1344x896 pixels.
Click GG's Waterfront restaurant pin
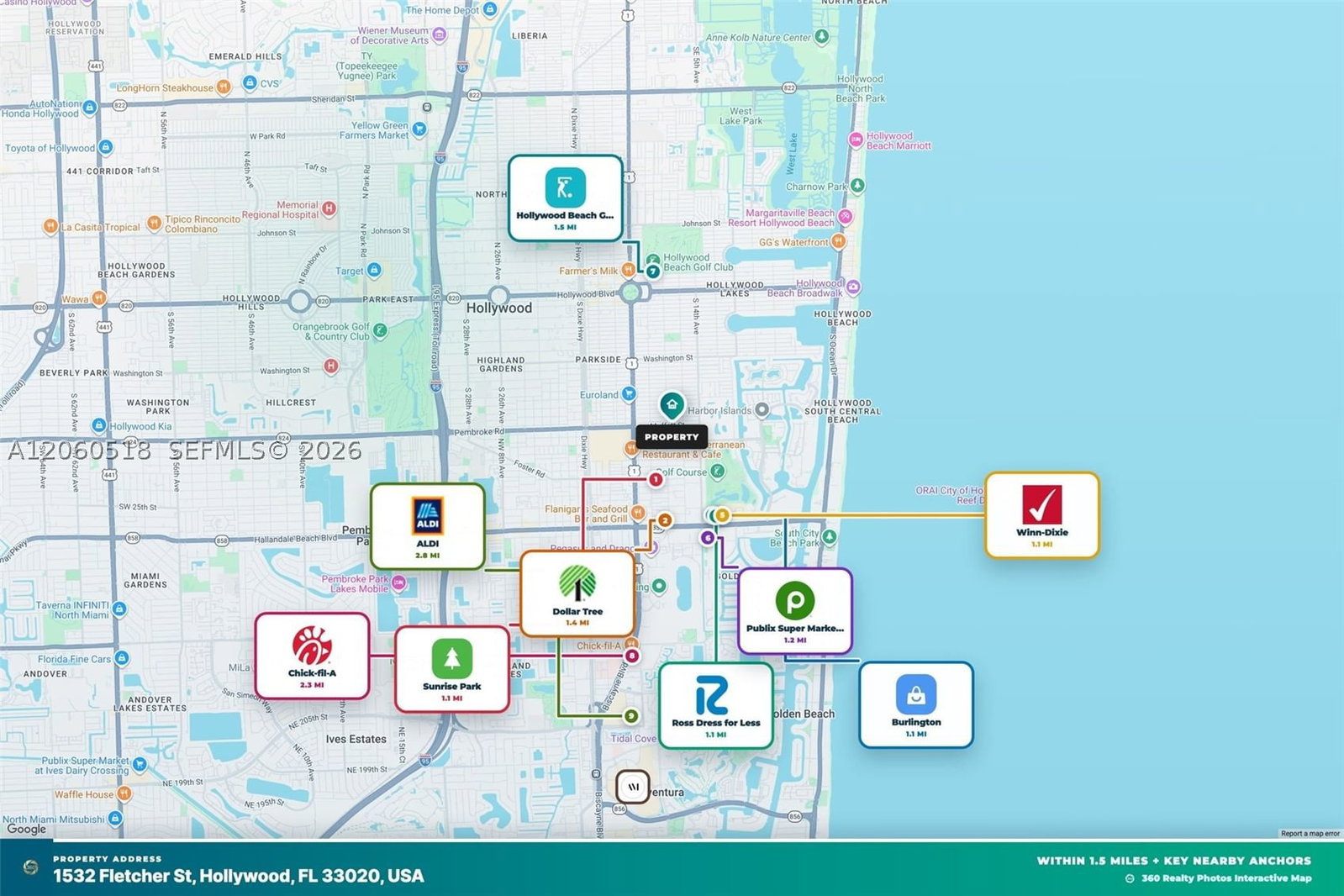click(838, 241)
